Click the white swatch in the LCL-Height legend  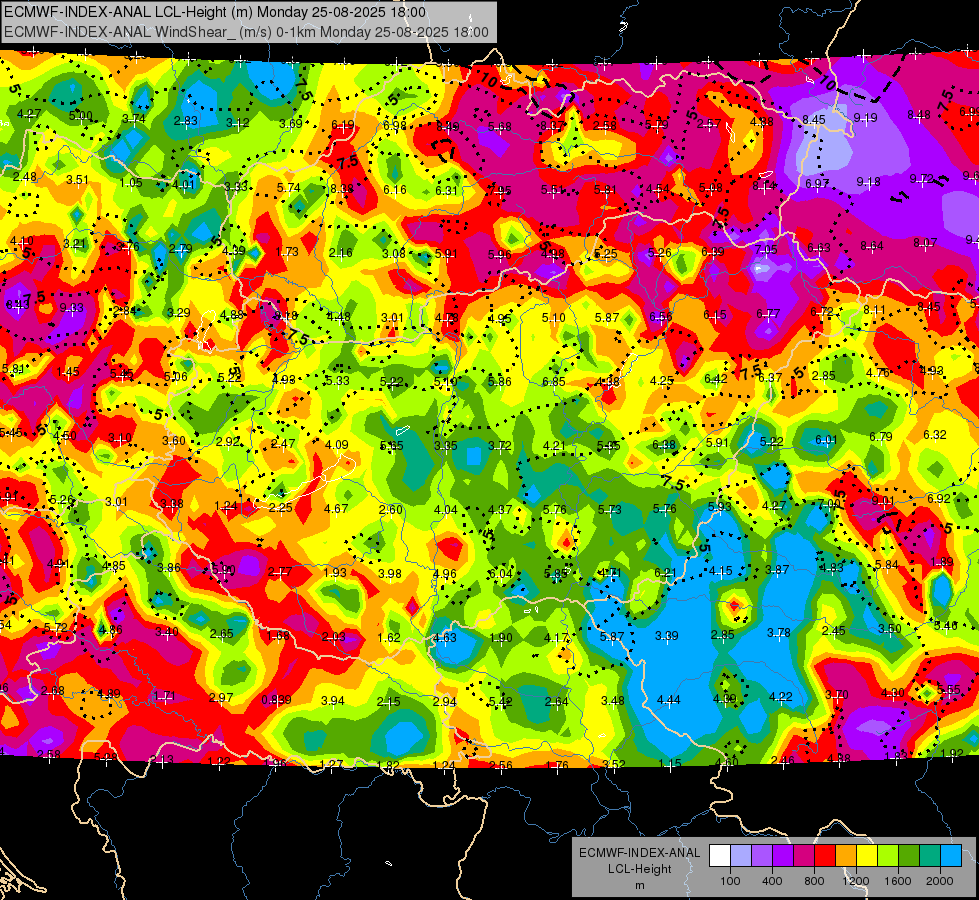720,855
